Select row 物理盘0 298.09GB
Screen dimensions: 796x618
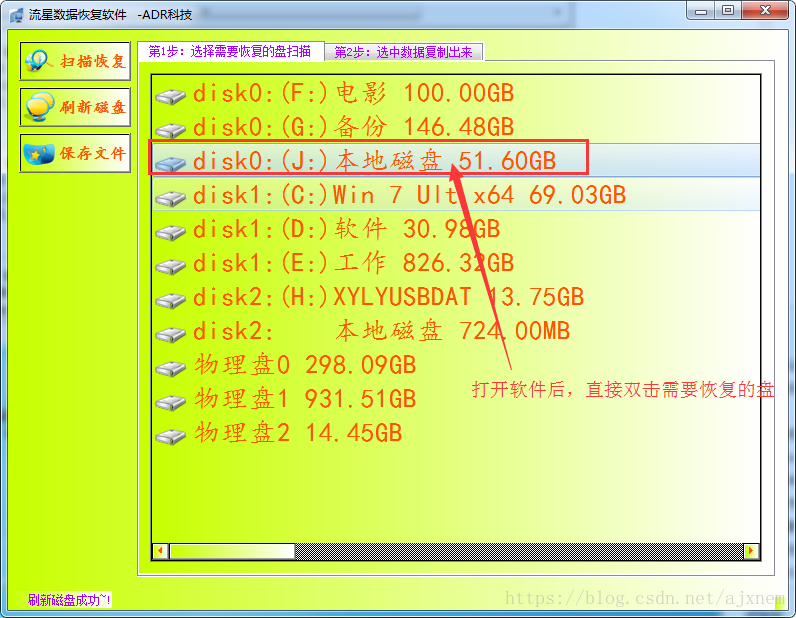click(456, 365)
